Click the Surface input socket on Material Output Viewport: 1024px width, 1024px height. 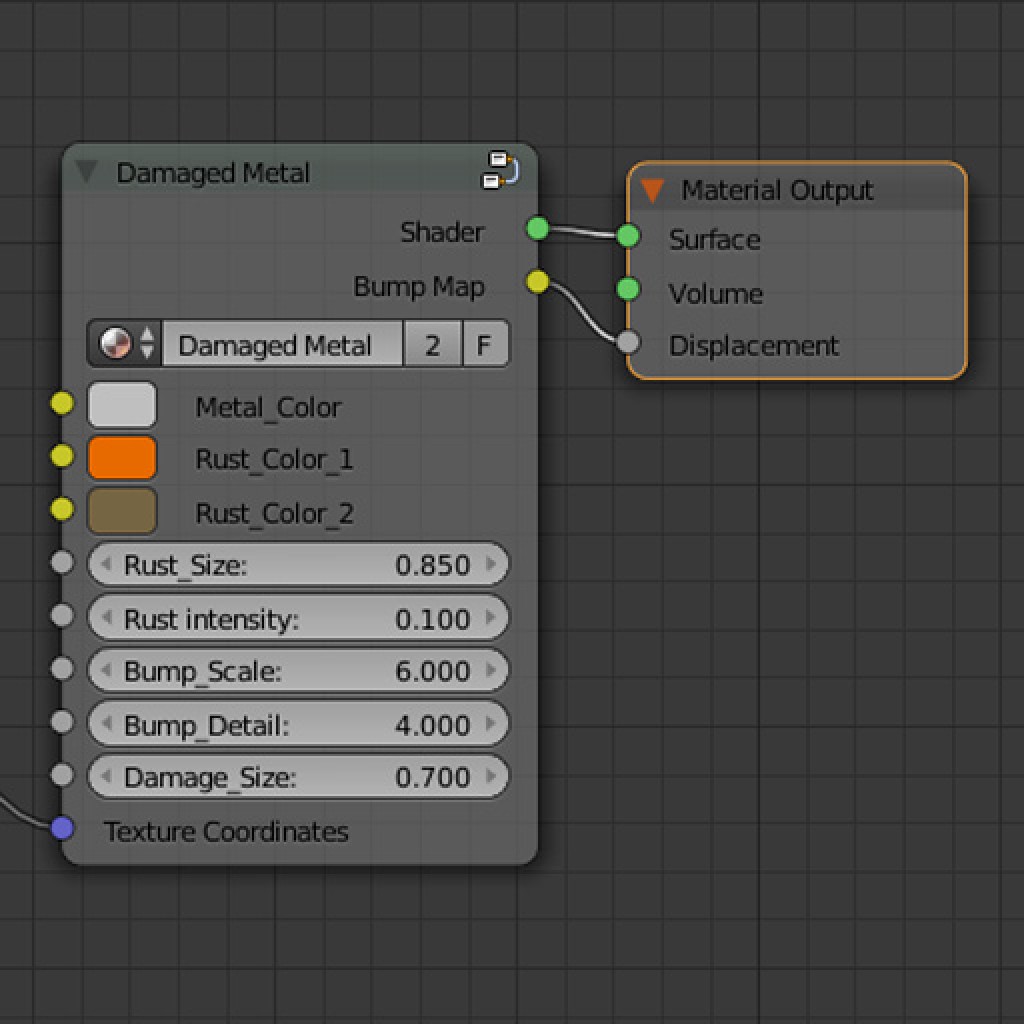628,236
